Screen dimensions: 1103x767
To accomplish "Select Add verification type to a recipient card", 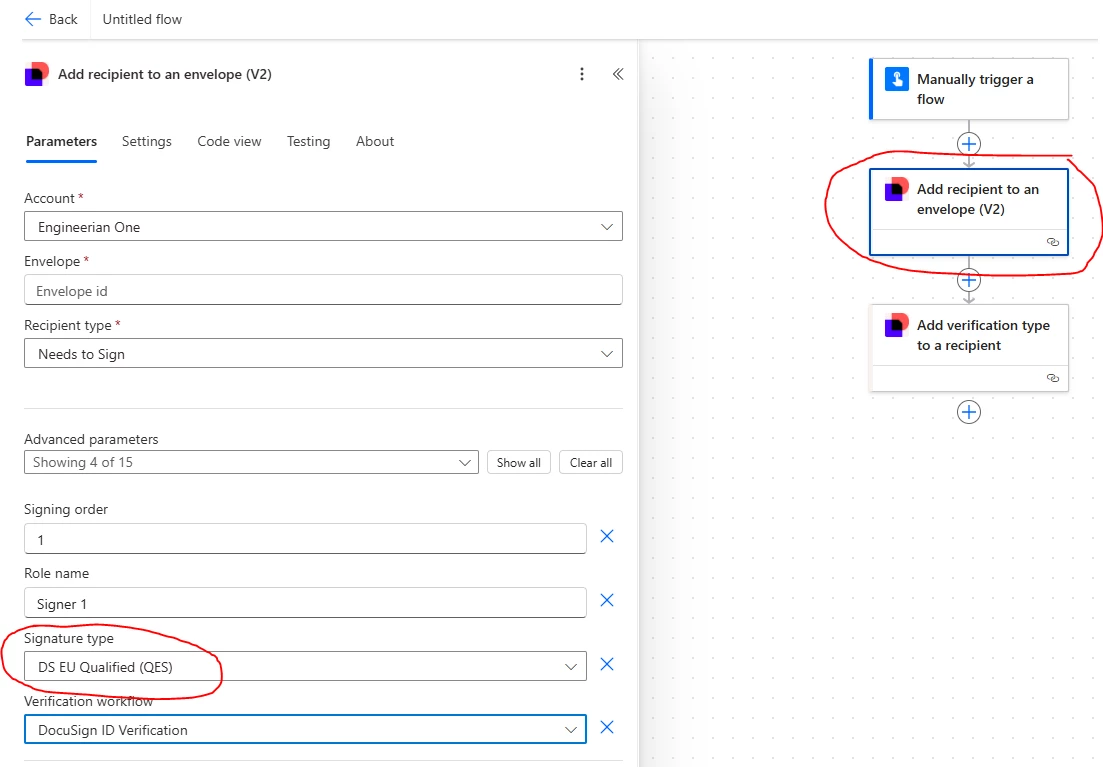I will 969,348.
